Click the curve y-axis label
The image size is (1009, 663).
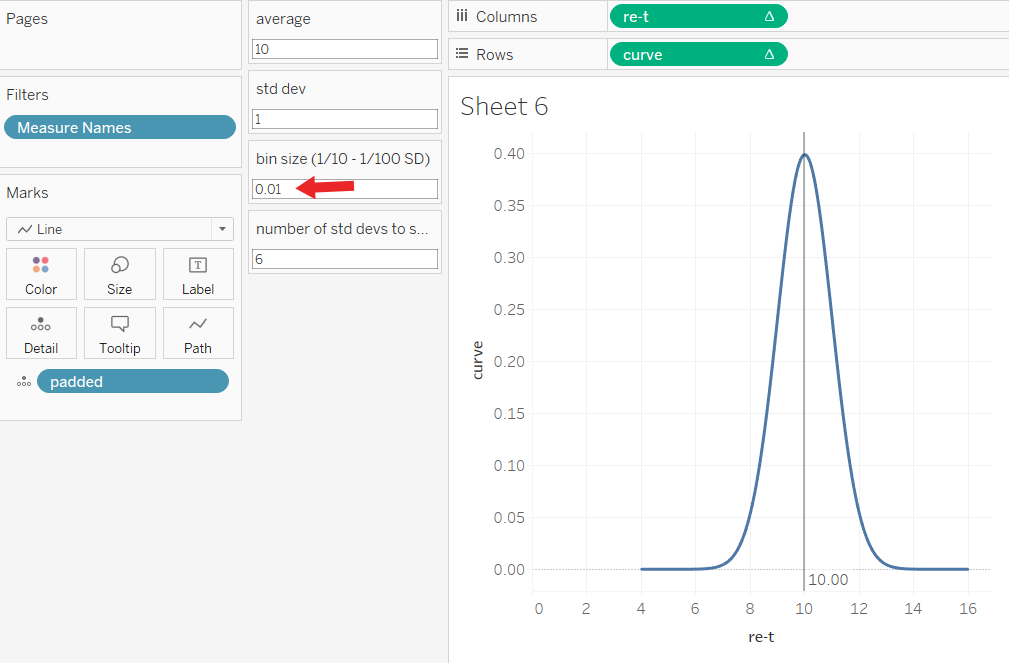point(477,360)
